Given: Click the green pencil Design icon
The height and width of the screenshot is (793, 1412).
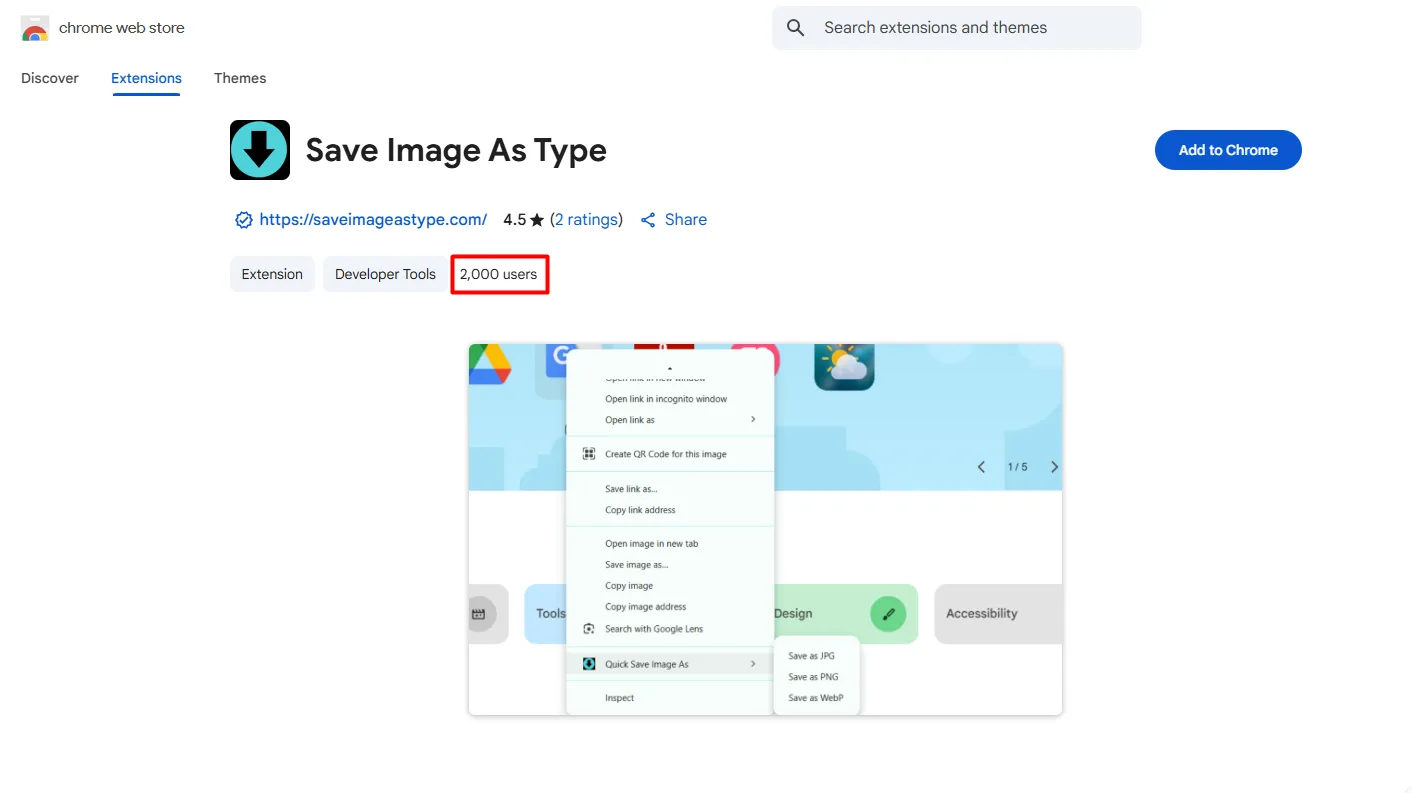Looking at the screenshot, I should (x=888, y=614).
